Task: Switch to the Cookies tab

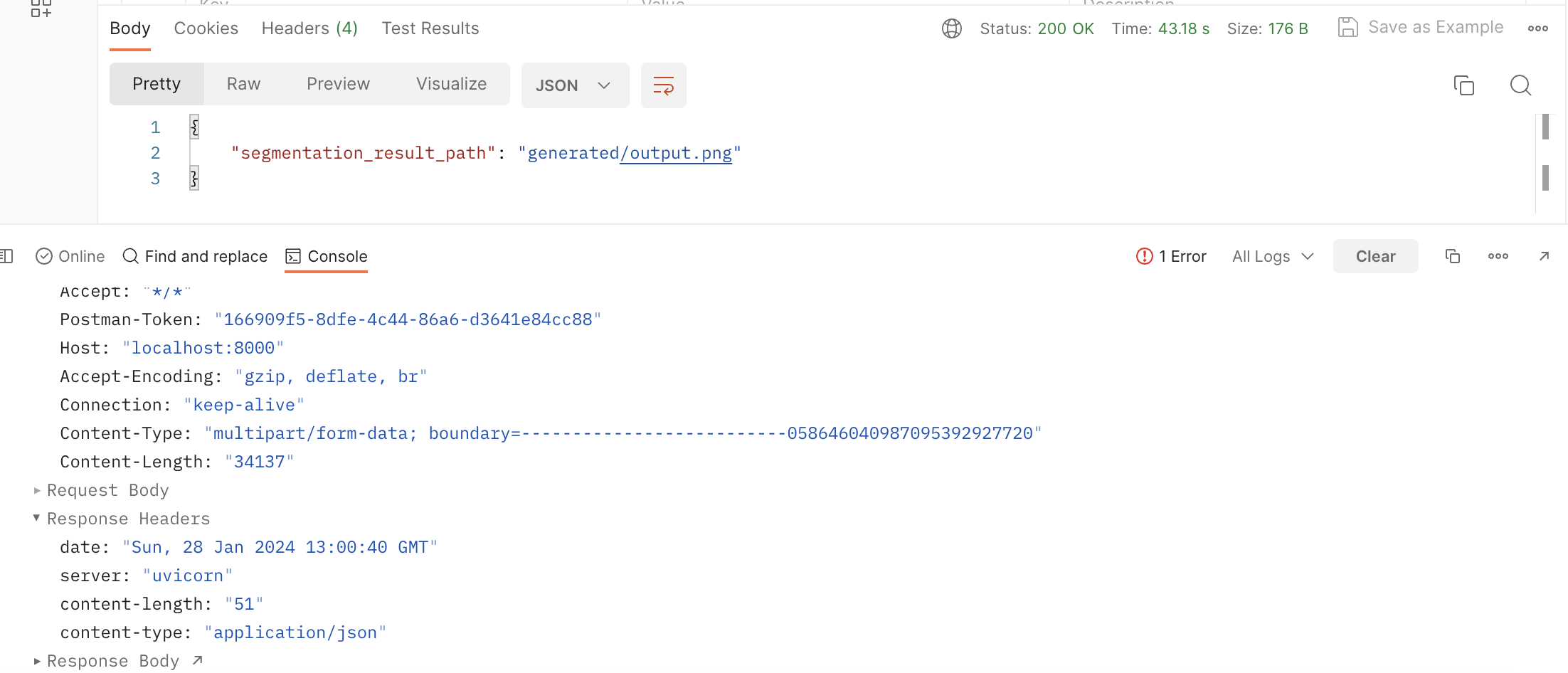Action: [x=206, y=28]
